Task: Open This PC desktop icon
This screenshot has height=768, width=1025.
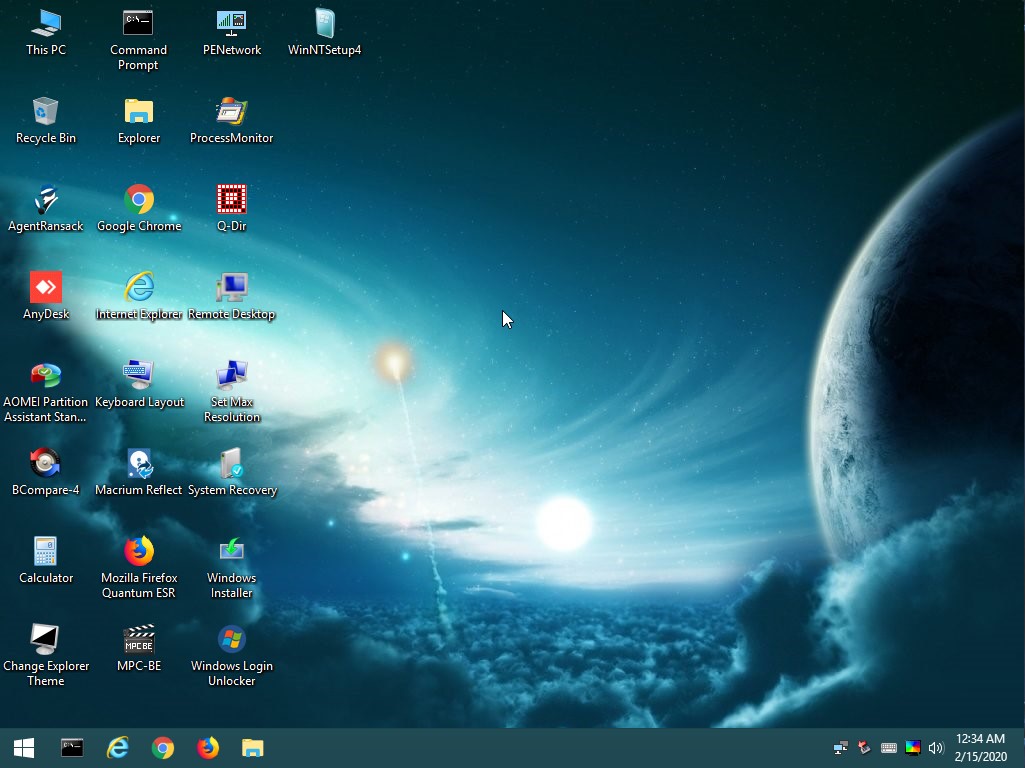Action: (x=46, y=33)
